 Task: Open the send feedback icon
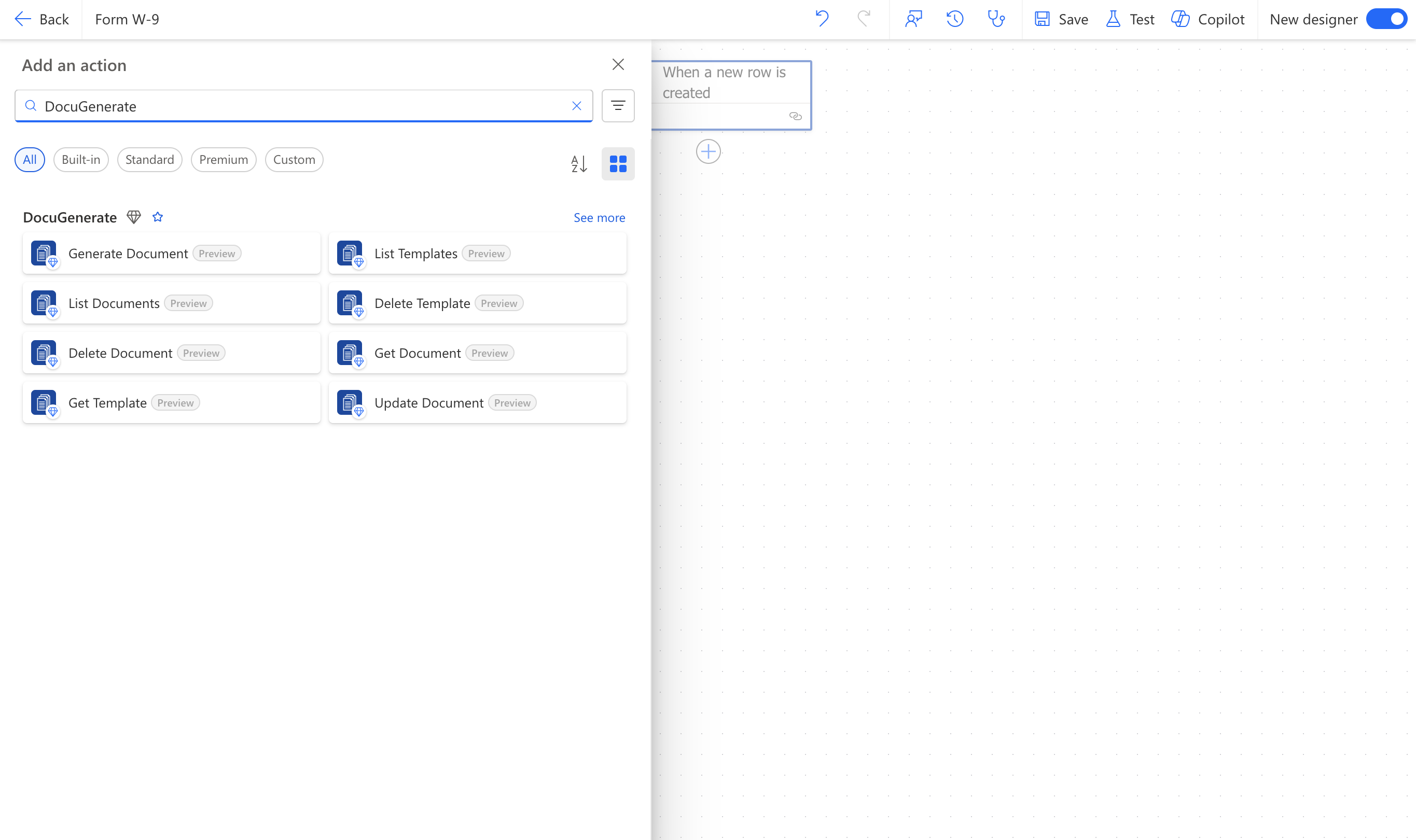pos(913,19)
